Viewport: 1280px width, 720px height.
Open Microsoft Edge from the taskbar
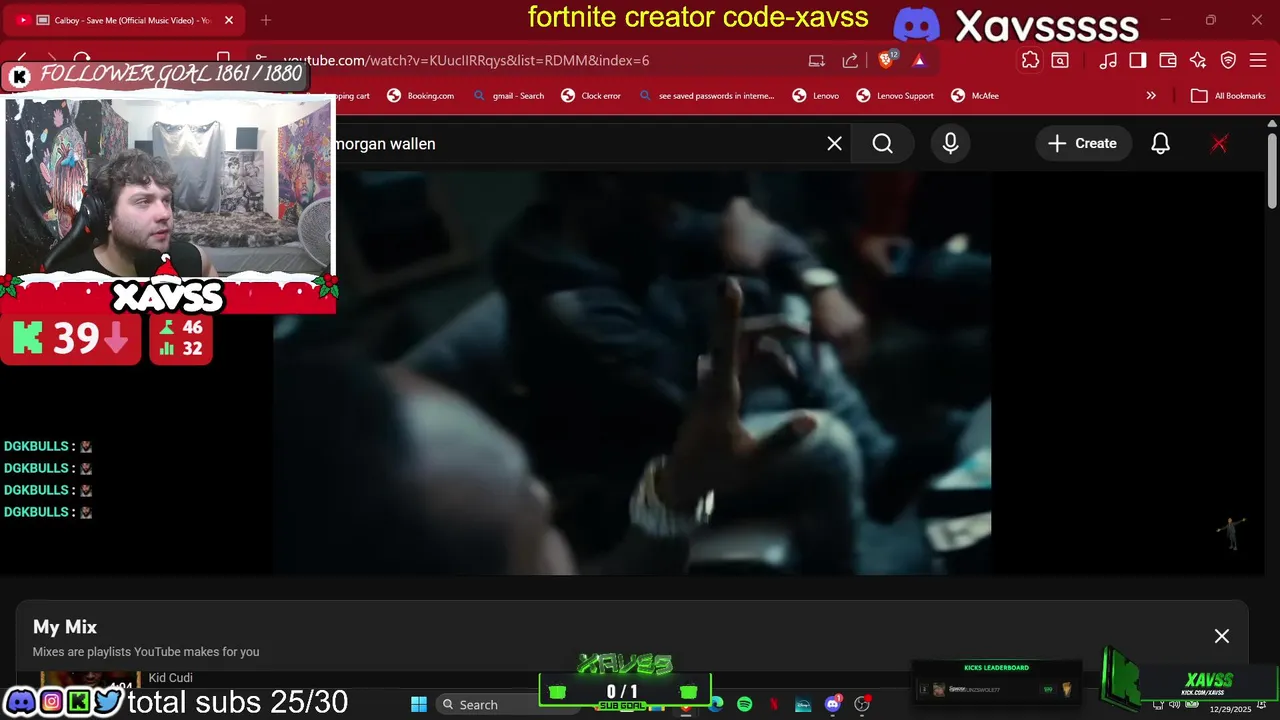716,704
